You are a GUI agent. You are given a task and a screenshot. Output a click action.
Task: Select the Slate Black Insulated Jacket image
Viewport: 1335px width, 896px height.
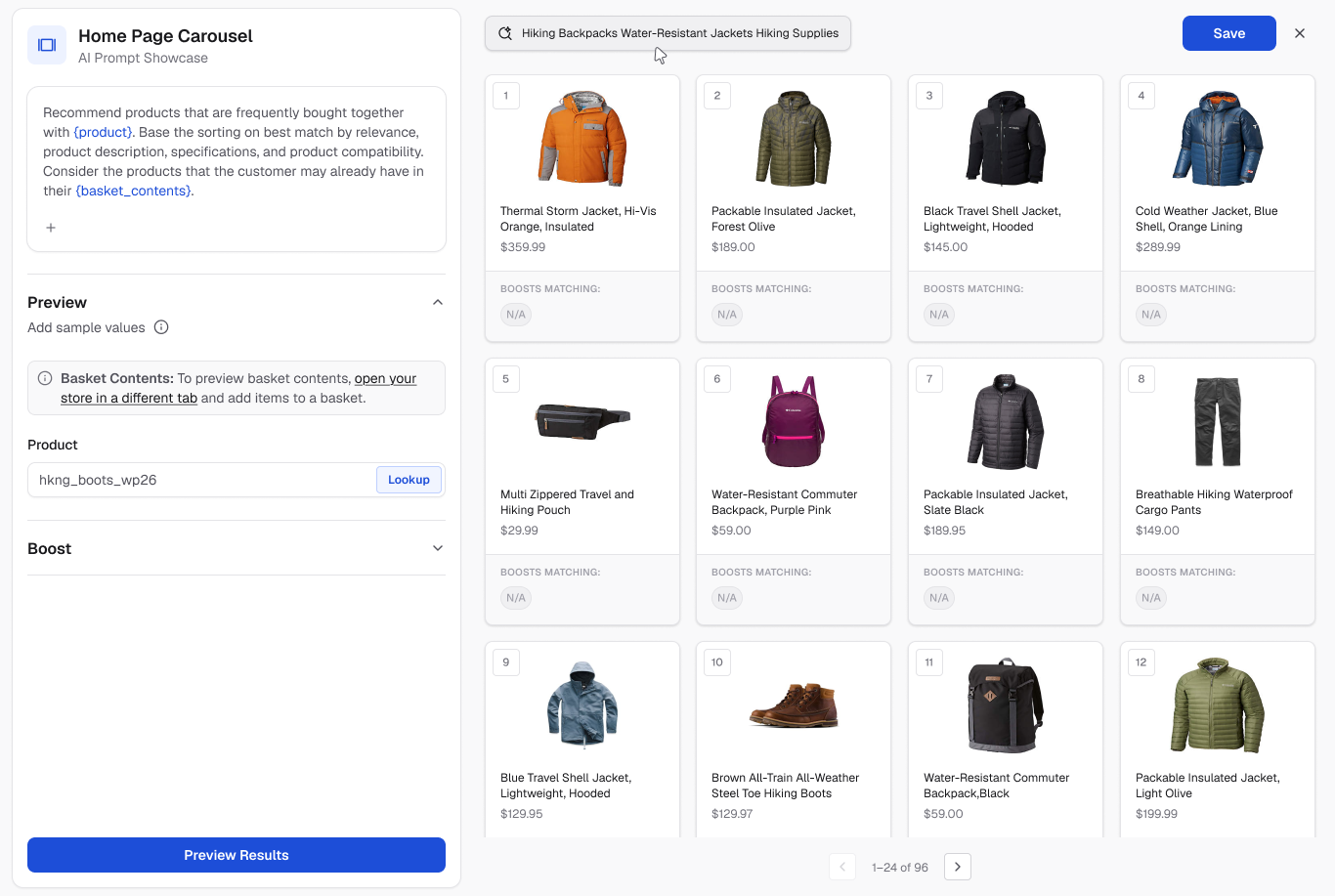[1006, 422]
